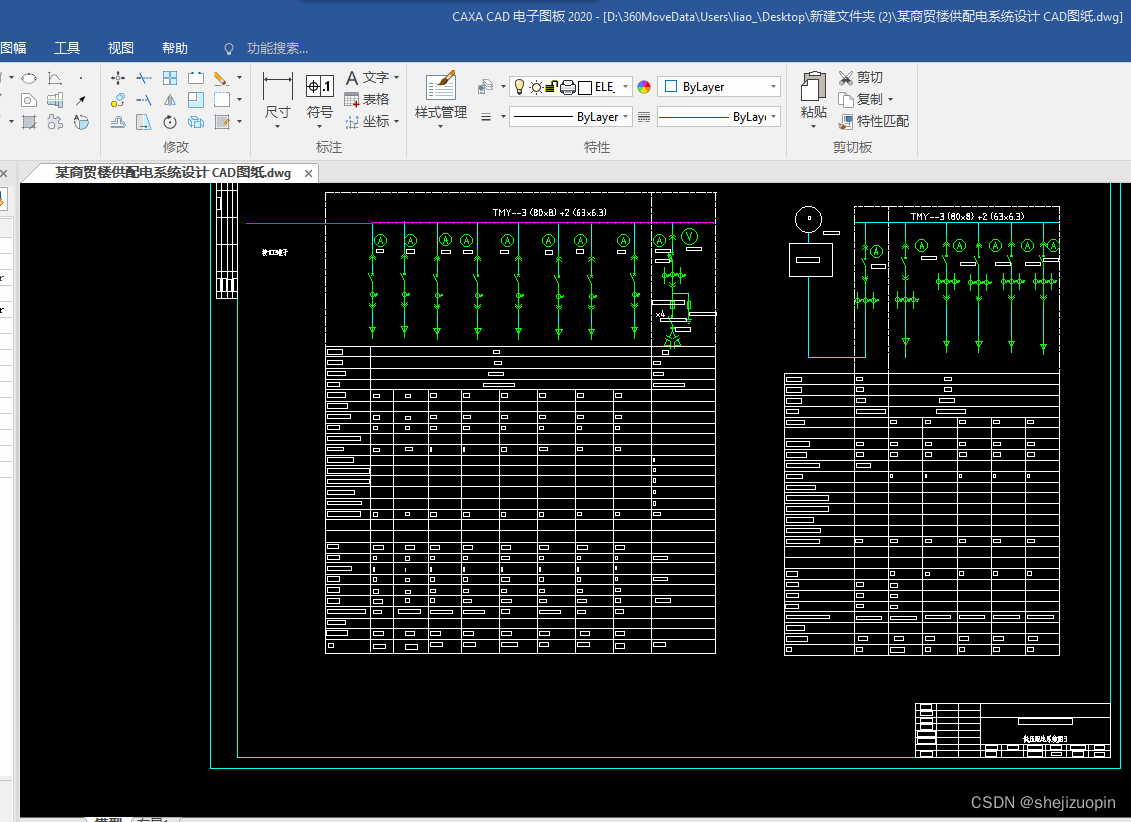Open the 符号 symbol annotation tool

pyautogui.click(x=320, y=95)
